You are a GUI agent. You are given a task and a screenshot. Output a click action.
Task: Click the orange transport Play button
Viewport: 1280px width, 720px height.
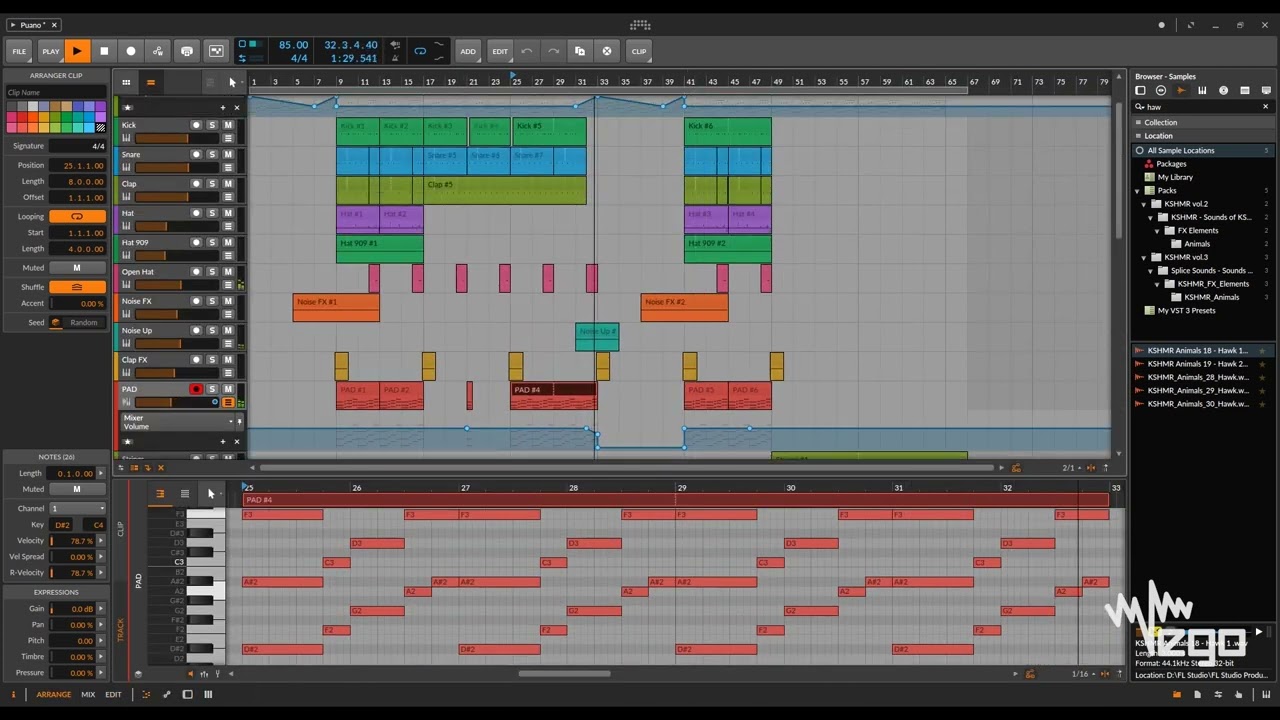(77, 51)
